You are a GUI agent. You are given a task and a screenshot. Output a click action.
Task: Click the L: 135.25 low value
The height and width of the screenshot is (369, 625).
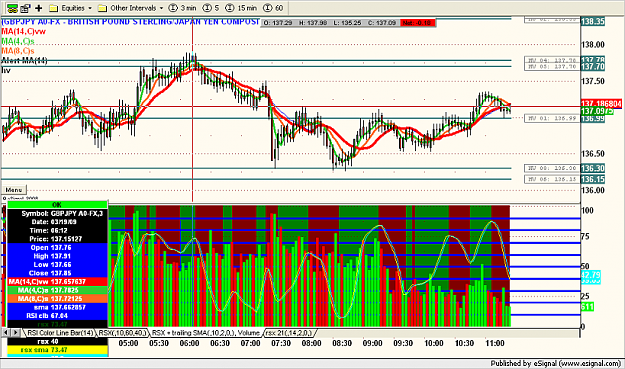(x=347, y=23)
